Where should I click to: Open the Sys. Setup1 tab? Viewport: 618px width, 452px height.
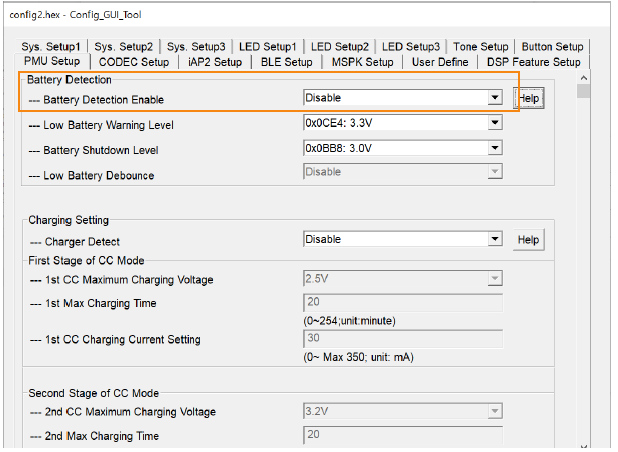click(52, 46)
